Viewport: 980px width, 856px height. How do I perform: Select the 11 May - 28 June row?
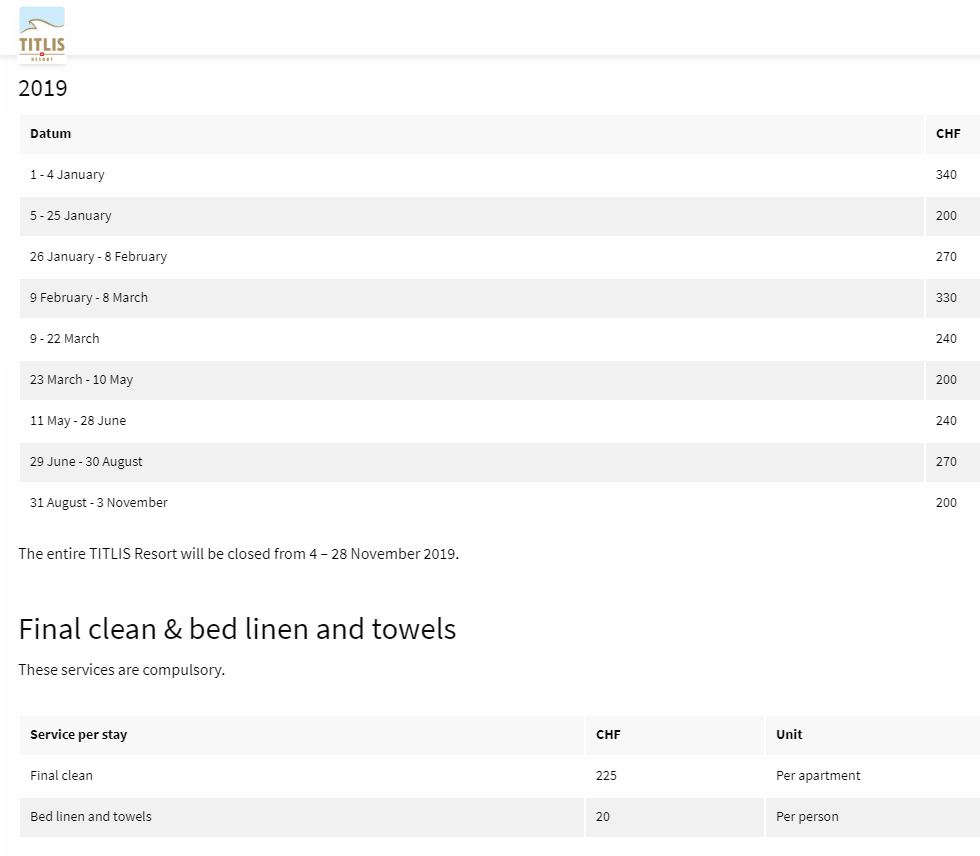click(78, 421)
